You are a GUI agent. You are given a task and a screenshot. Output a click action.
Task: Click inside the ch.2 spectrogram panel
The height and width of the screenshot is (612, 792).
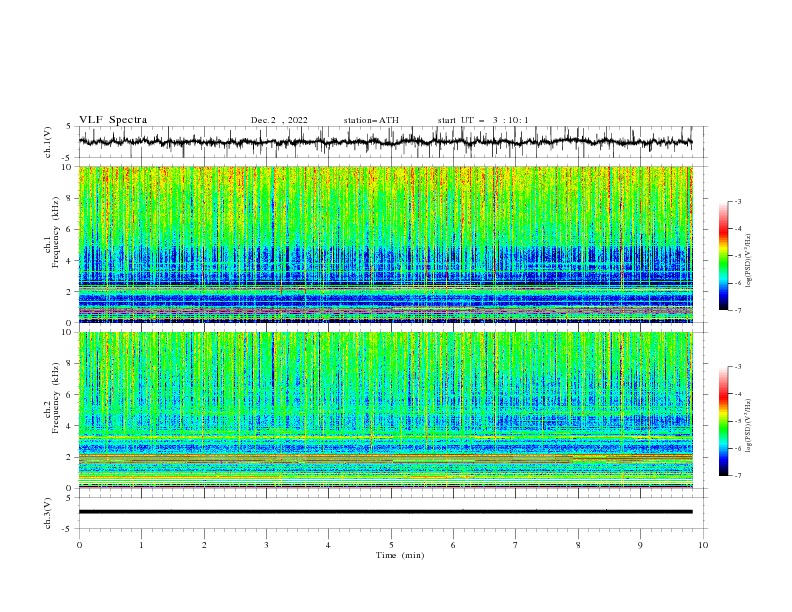[x=385, y=410]
